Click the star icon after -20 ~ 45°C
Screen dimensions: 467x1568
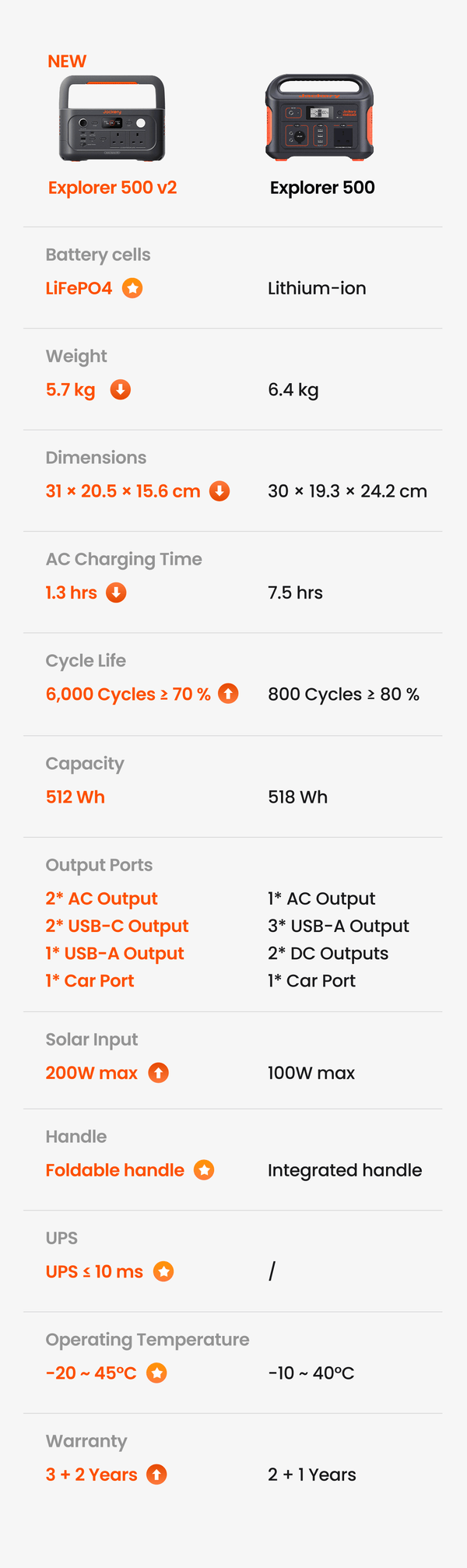click(x=156, y=1373)
